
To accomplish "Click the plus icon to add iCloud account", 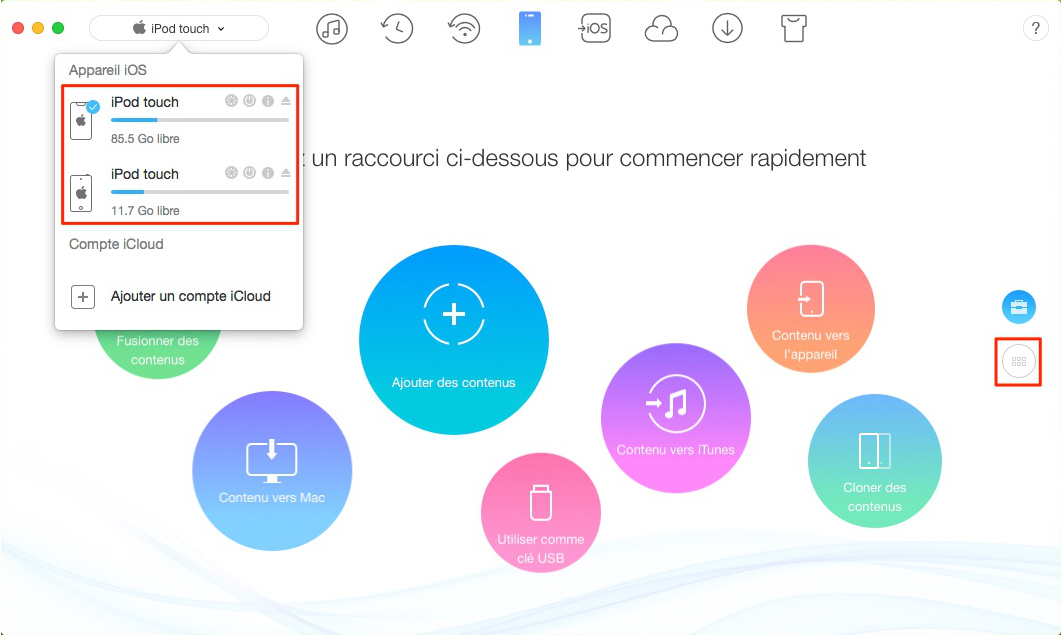I will coord(83,296).
